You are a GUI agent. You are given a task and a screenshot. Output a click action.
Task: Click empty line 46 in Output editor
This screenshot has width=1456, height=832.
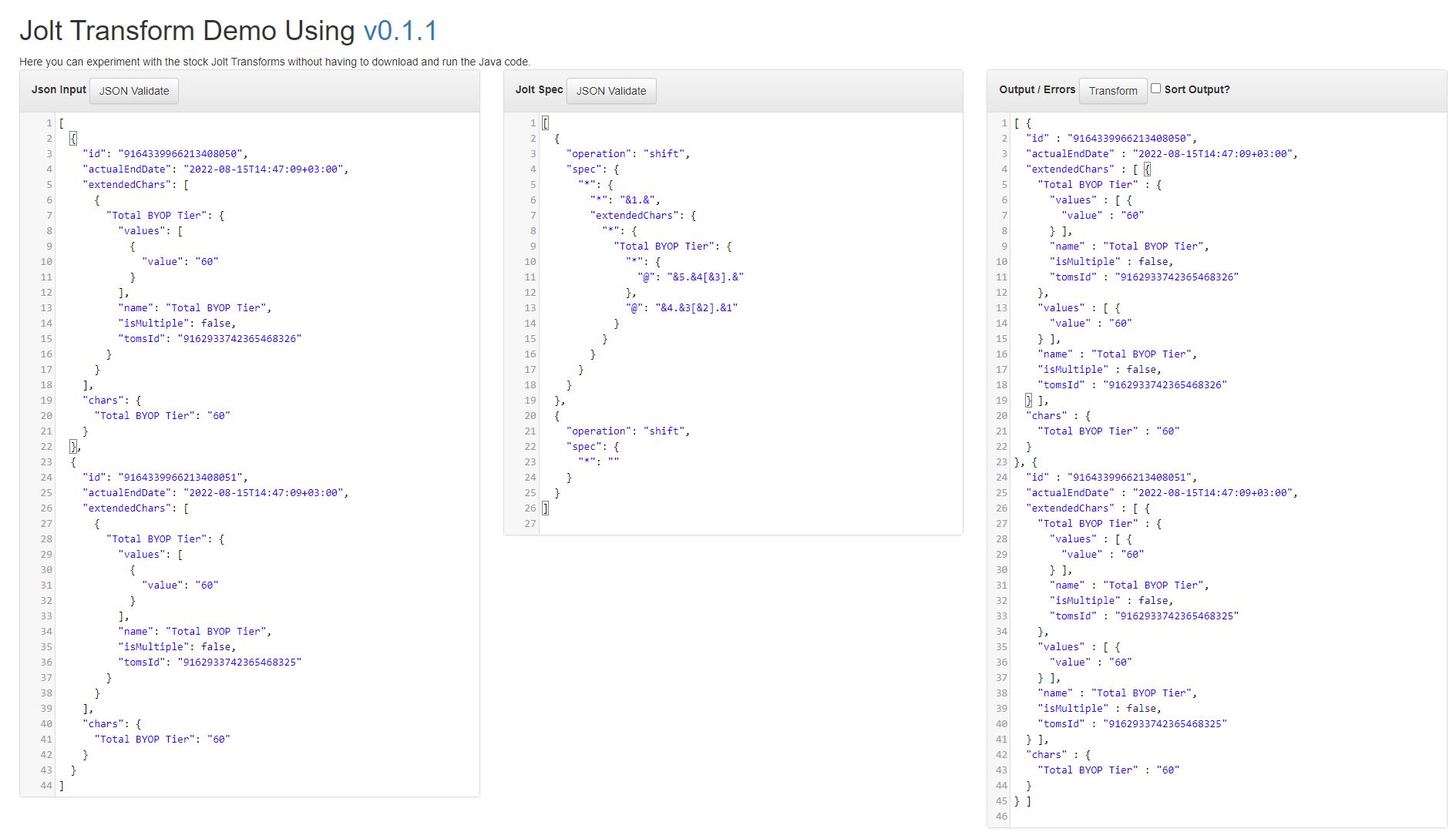pos(1228,817)
